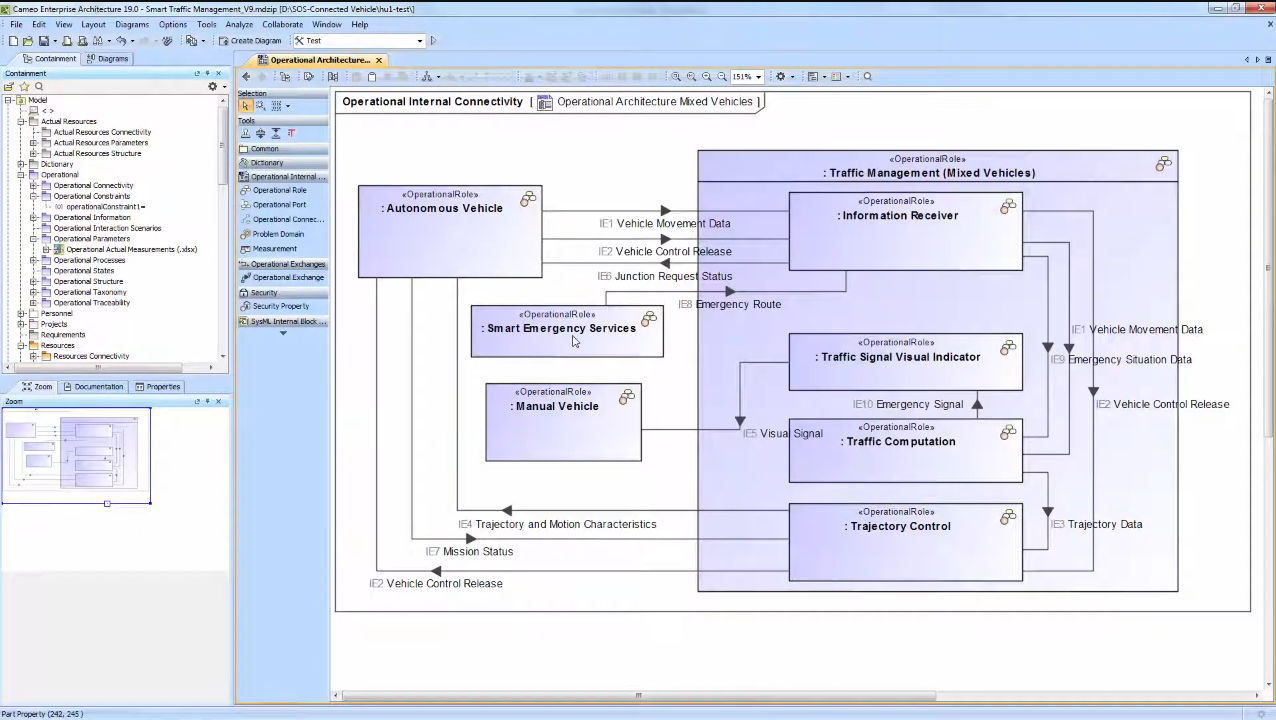The height and width of the screenshot is (720, 1276).
Task: Click the IE8 Emergency Route label
Action: point(730,304)
